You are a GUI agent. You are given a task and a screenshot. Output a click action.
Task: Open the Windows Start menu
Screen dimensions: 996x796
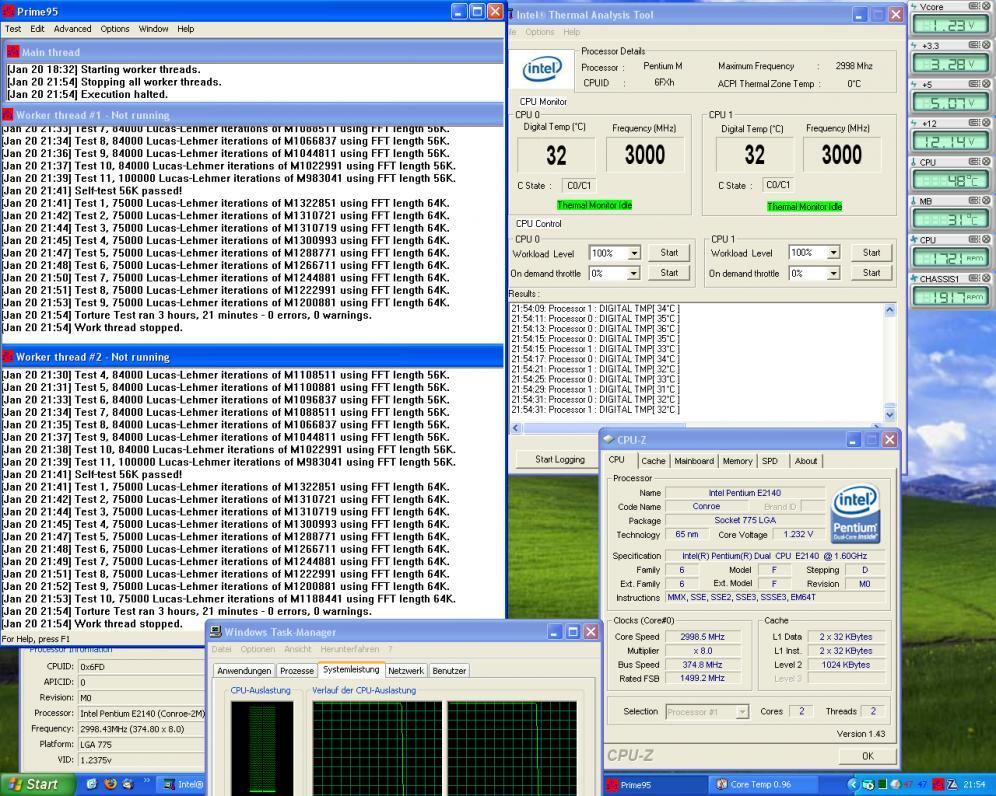tap(36, 785)
